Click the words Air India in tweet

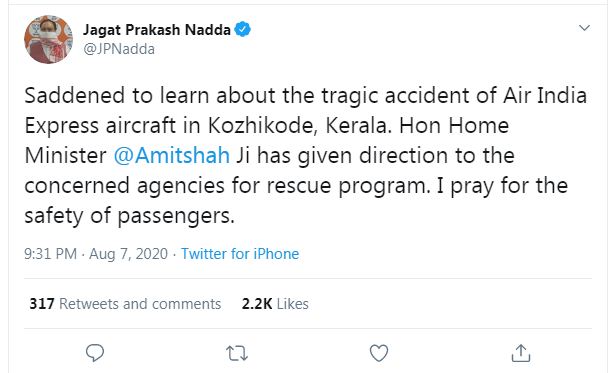tap(545, 95)
